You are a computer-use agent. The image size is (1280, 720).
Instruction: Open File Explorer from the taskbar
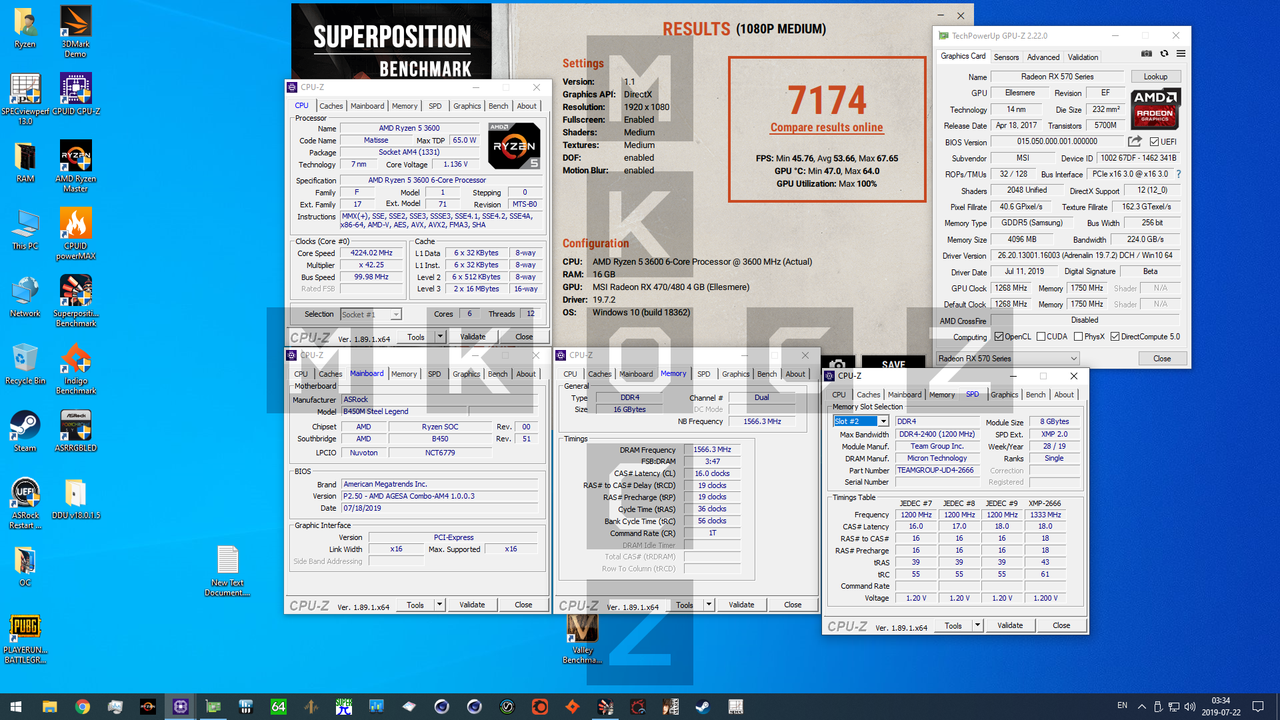[x=49, y=706]
